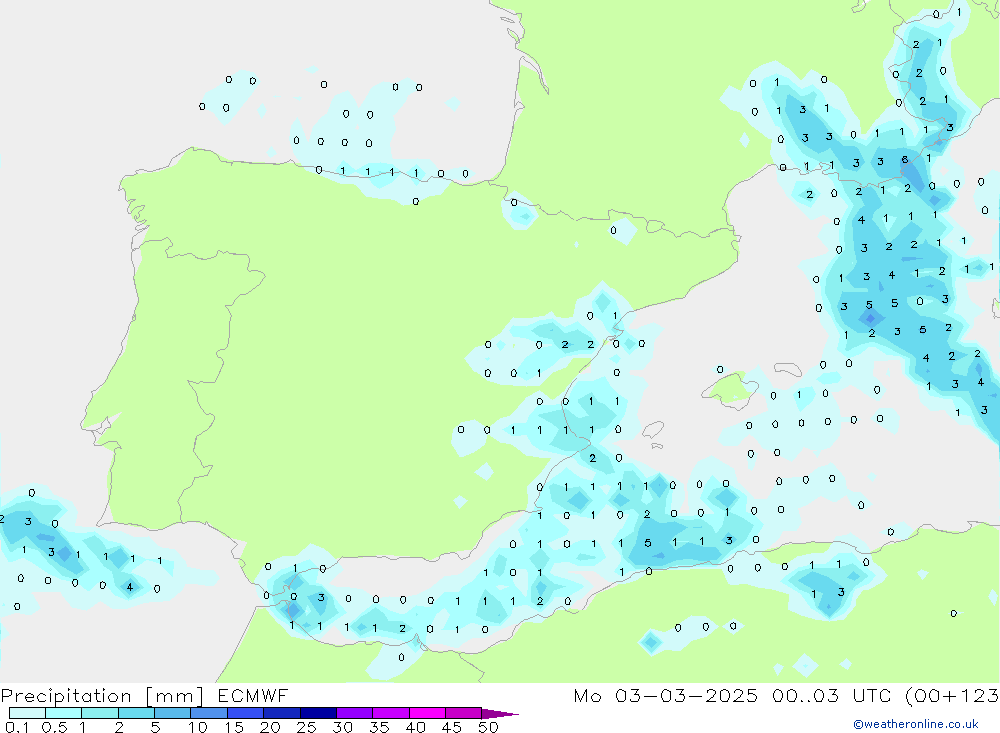Click the weatheronline.co.uk copyright link

[x=915, y=724]
